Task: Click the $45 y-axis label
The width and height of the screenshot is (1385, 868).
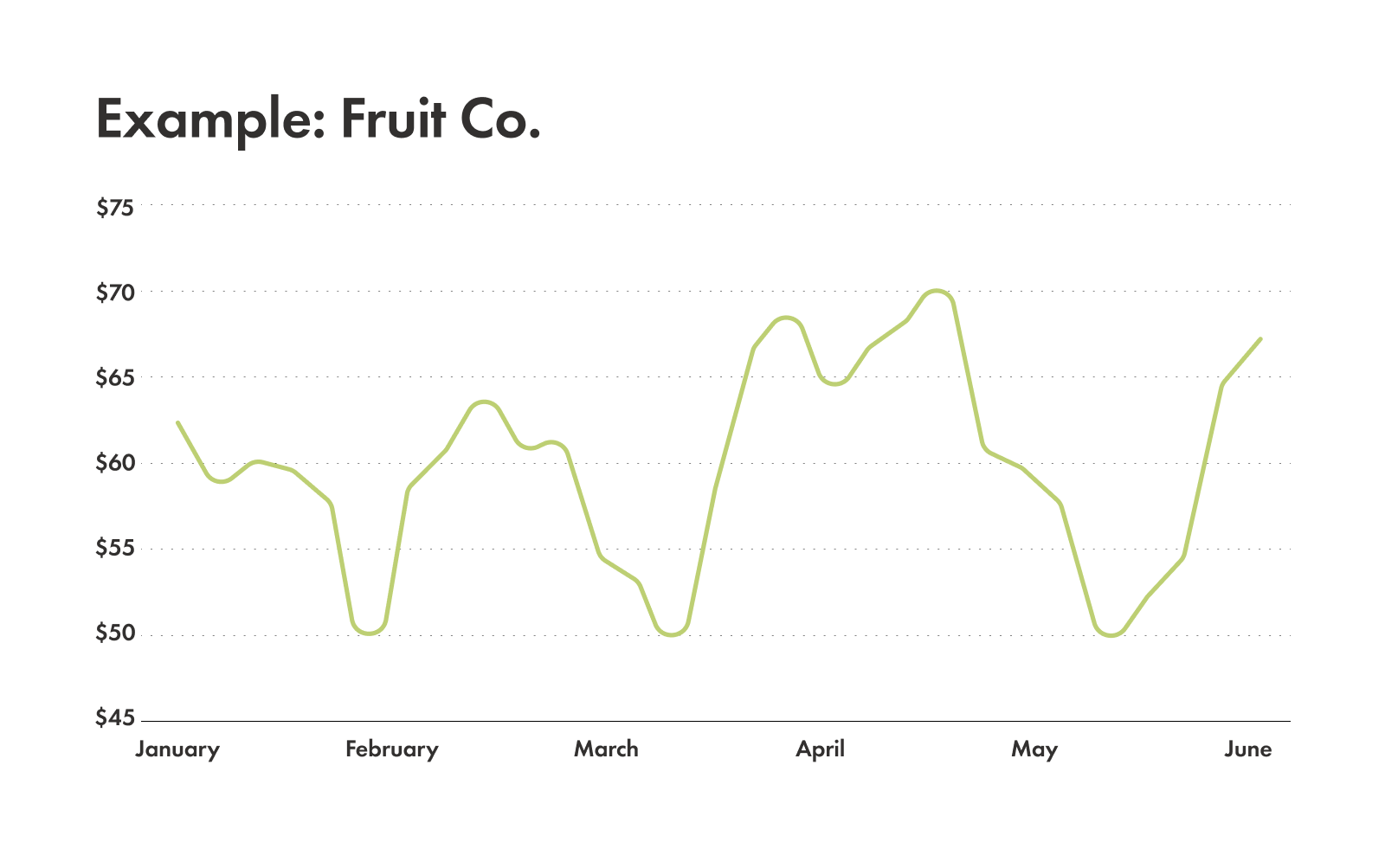Action: point(115,718)
